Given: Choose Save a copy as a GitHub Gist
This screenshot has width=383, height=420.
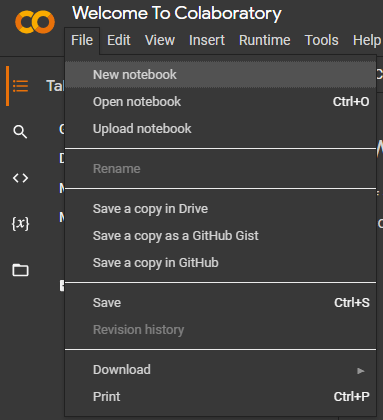Looking at the screenshot, I should [220, 236].
